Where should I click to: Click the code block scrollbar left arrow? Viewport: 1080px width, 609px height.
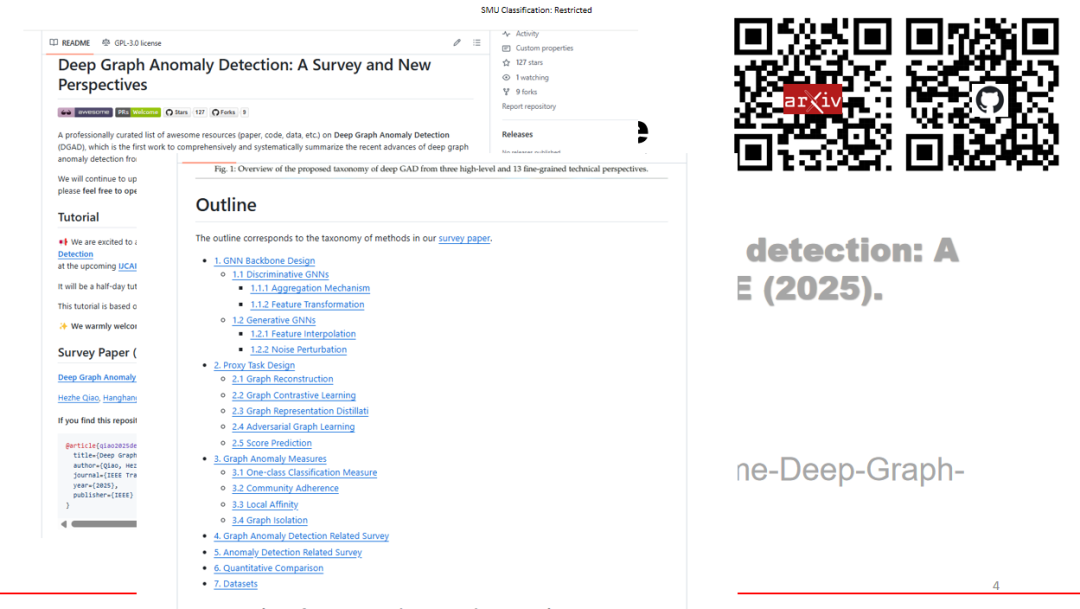click(63, 524)
